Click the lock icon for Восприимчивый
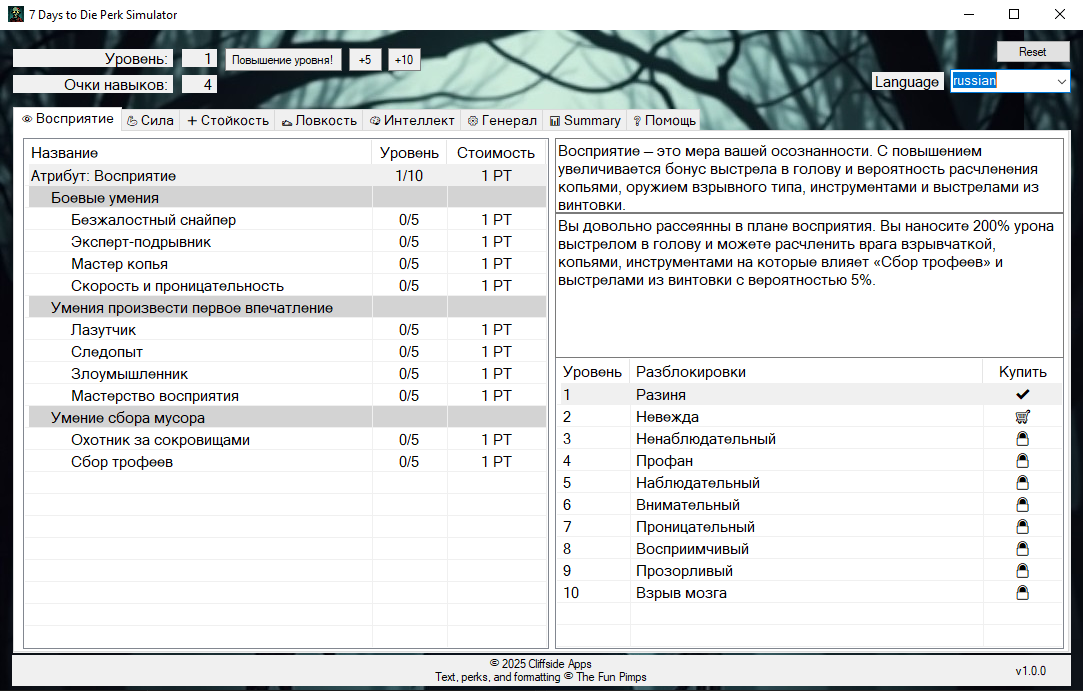The width and height of the screenshot is (1083, 691). 1022,549
